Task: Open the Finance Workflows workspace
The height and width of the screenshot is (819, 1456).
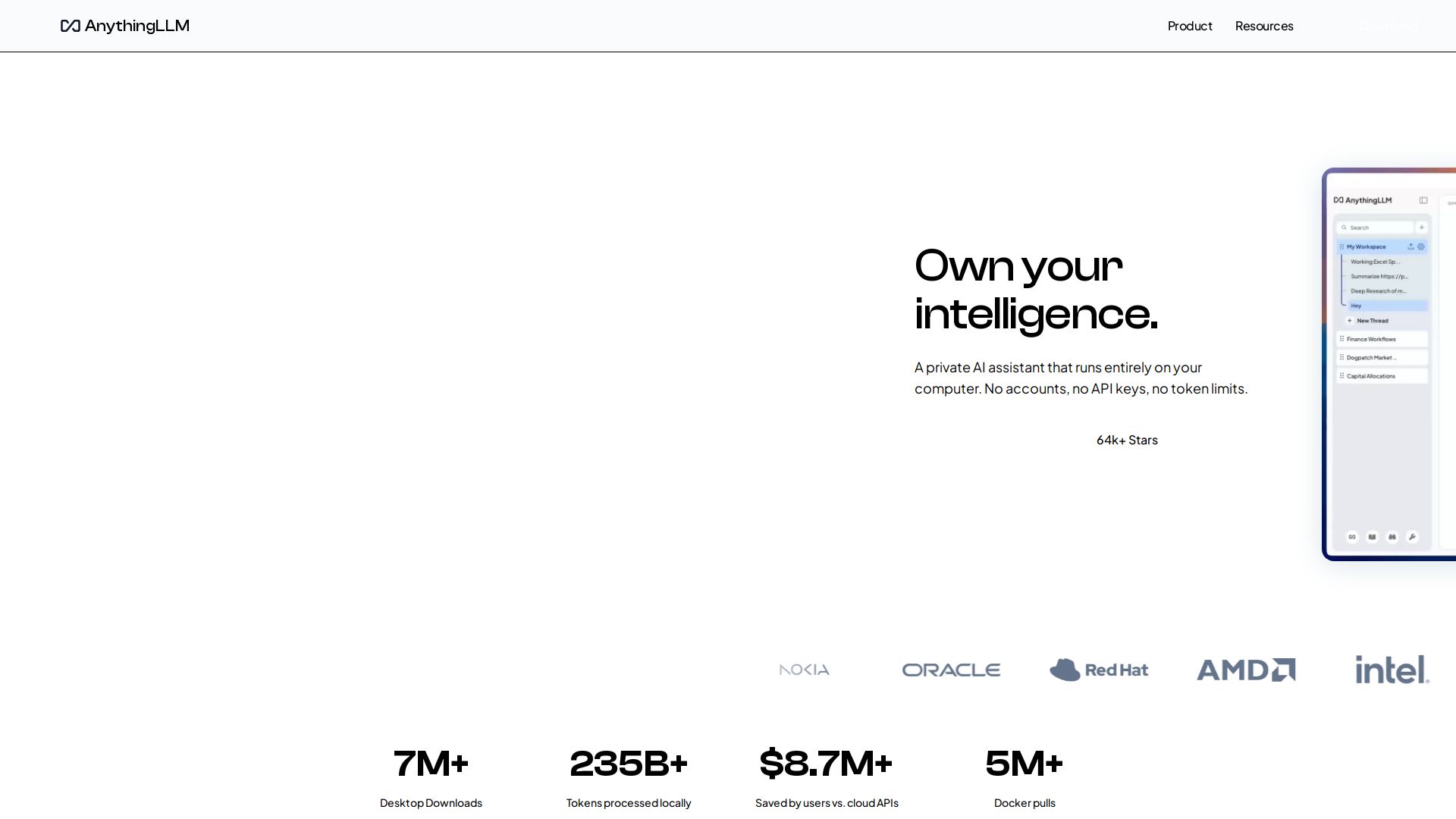Action: coord(1382,339)
